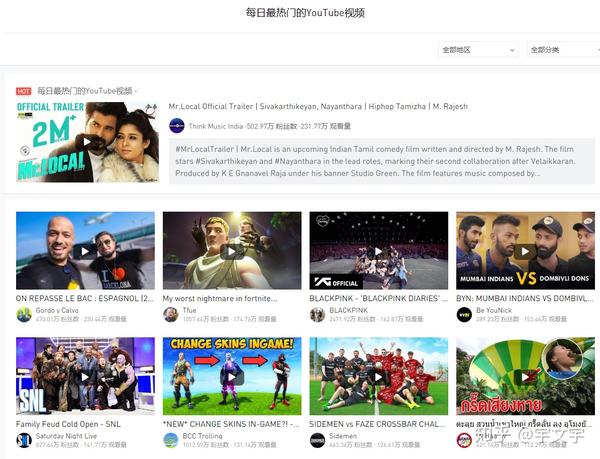Click the Saturday Night Live channel avatar

coord(24,440)
